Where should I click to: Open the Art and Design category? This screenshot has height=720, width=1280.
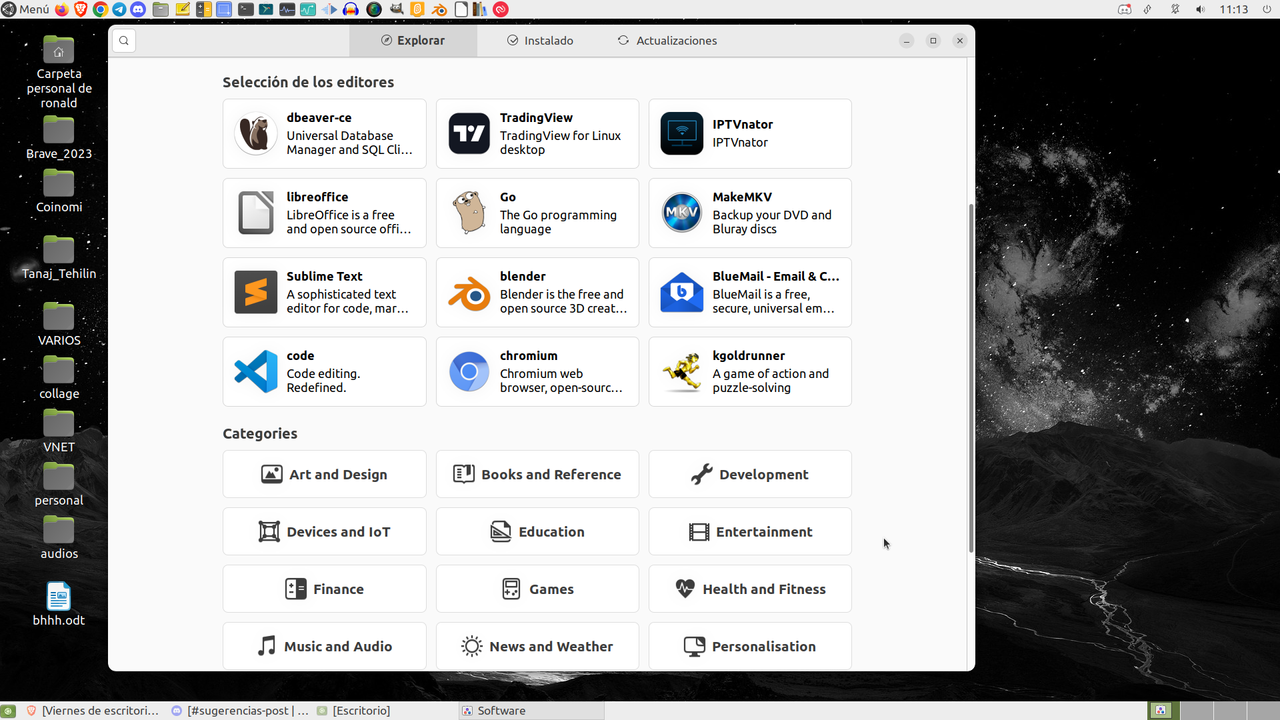pyautogui.click(x=324, y=474)
